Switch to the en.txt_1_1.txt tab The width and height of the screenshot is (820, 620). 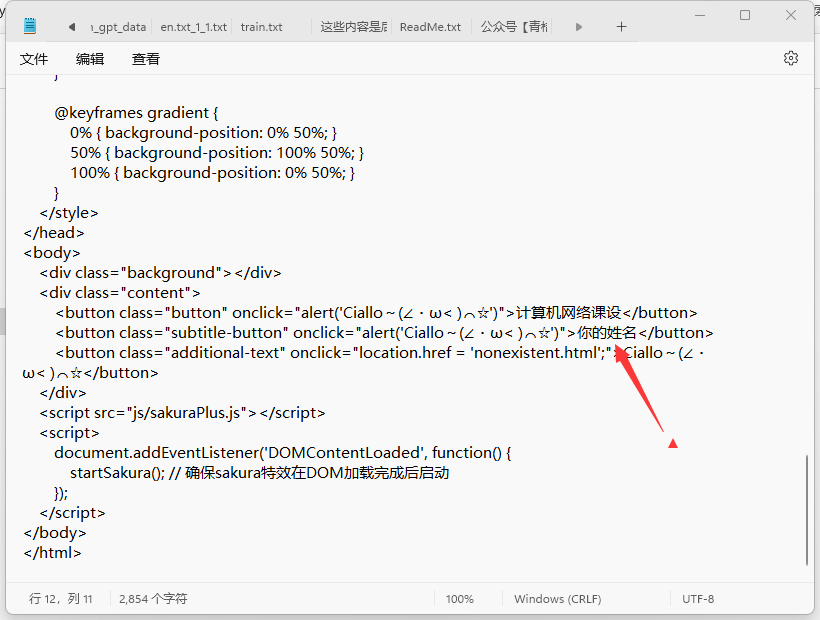click(x=193, y=27)
